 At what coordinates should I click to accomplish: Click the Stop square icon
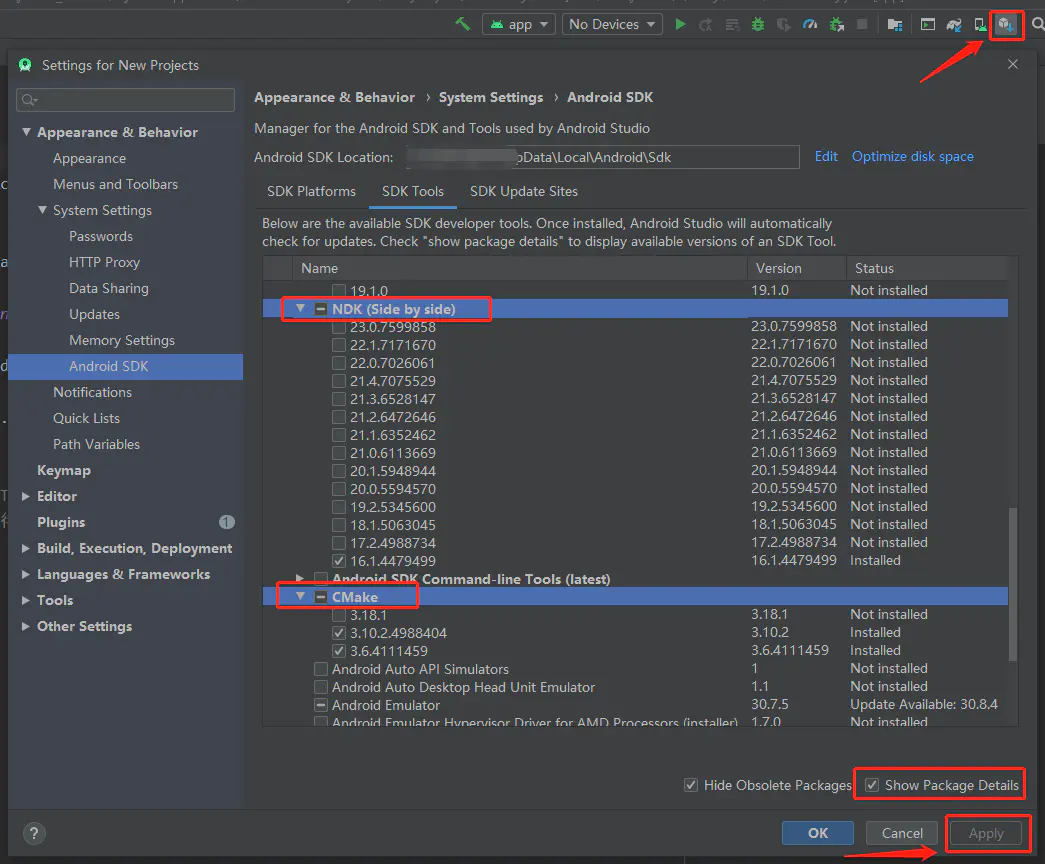tap(862, 24)
